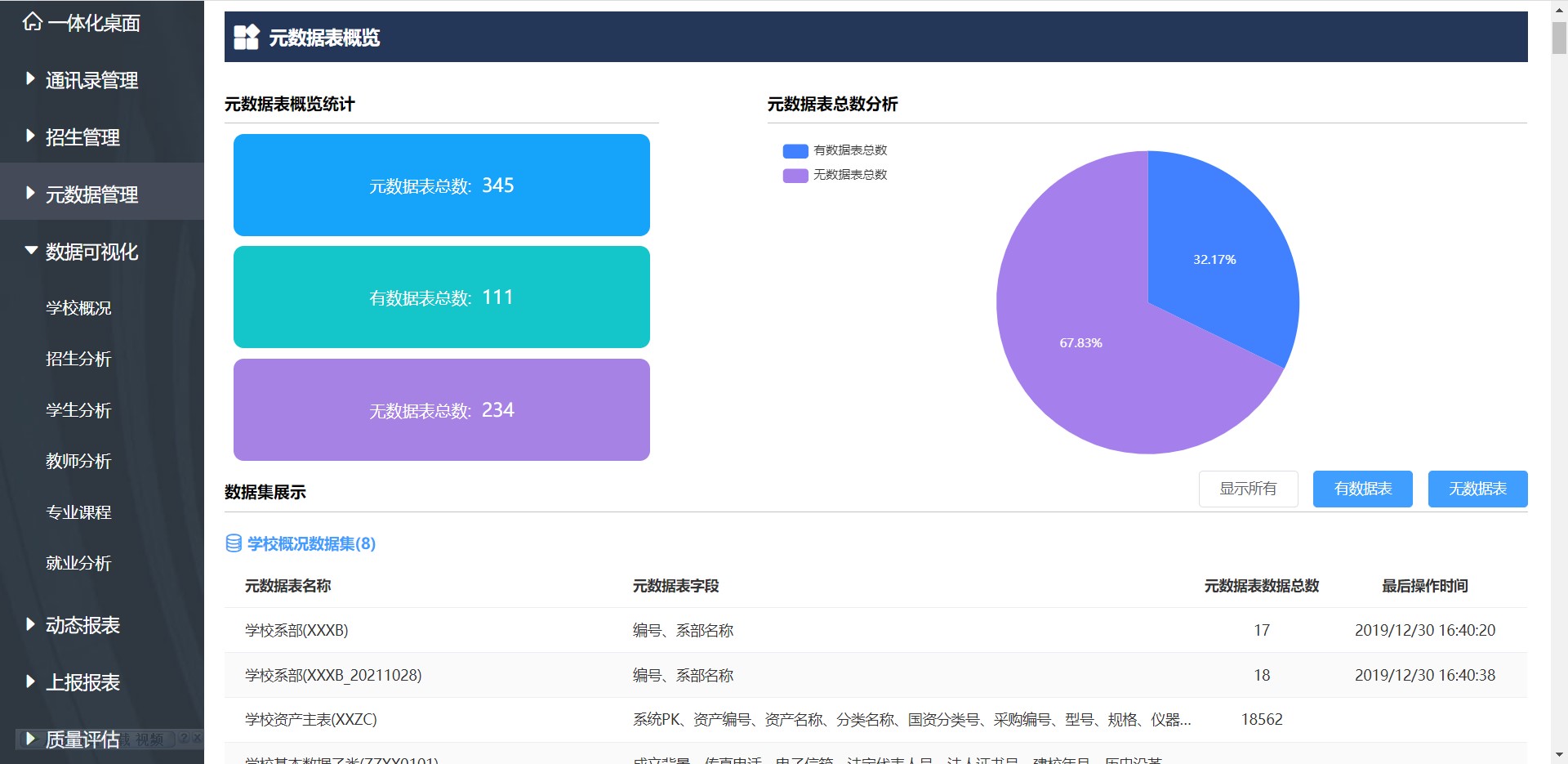The height and width of the screenshot is (764, 1568).
Task: Click the 元数据表概览 header grid icon
Action: tap(246, 37)
